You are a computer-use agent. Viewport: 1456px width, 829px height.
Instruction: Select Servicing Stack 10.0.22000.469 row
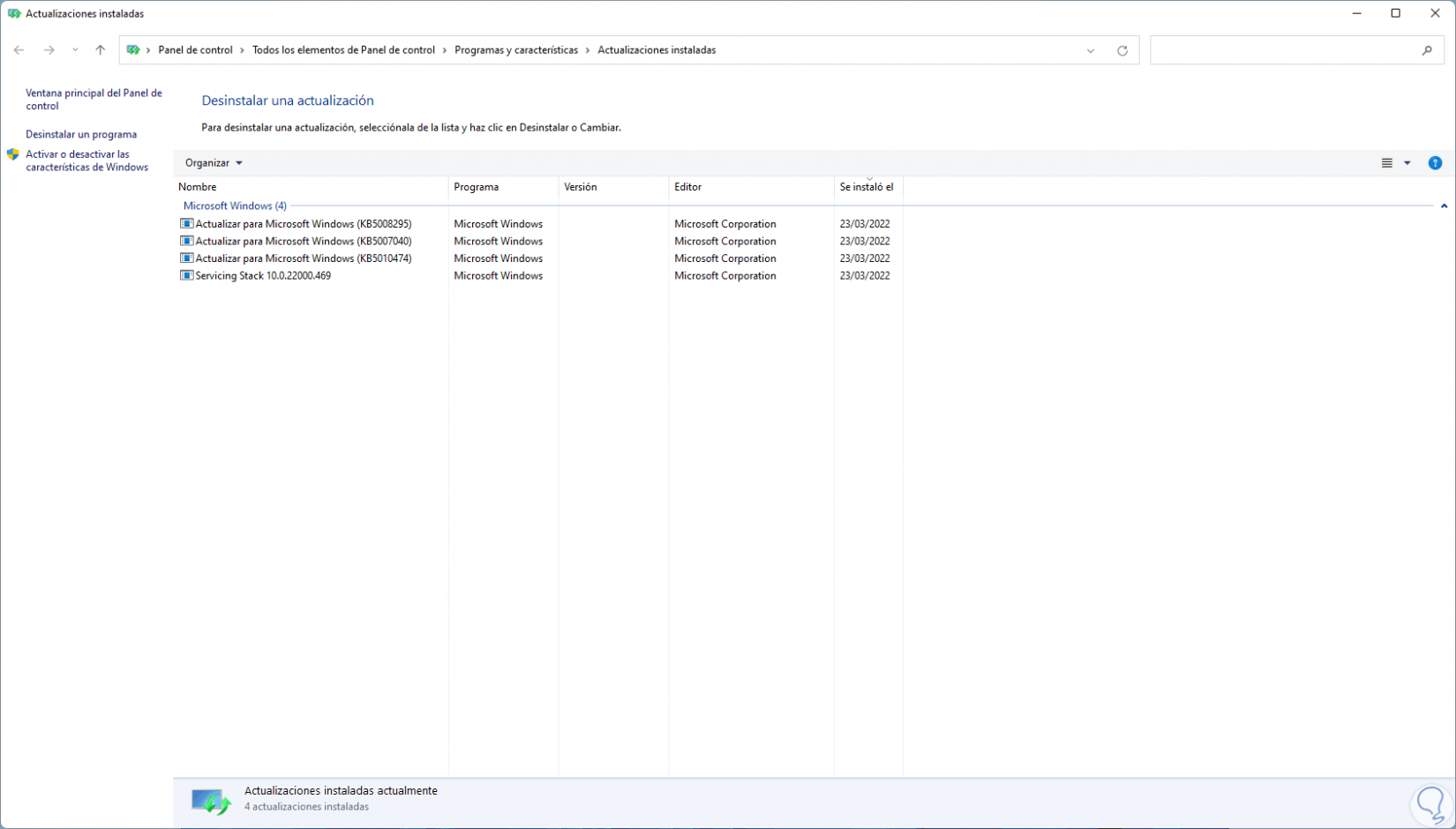pos(538,276)
